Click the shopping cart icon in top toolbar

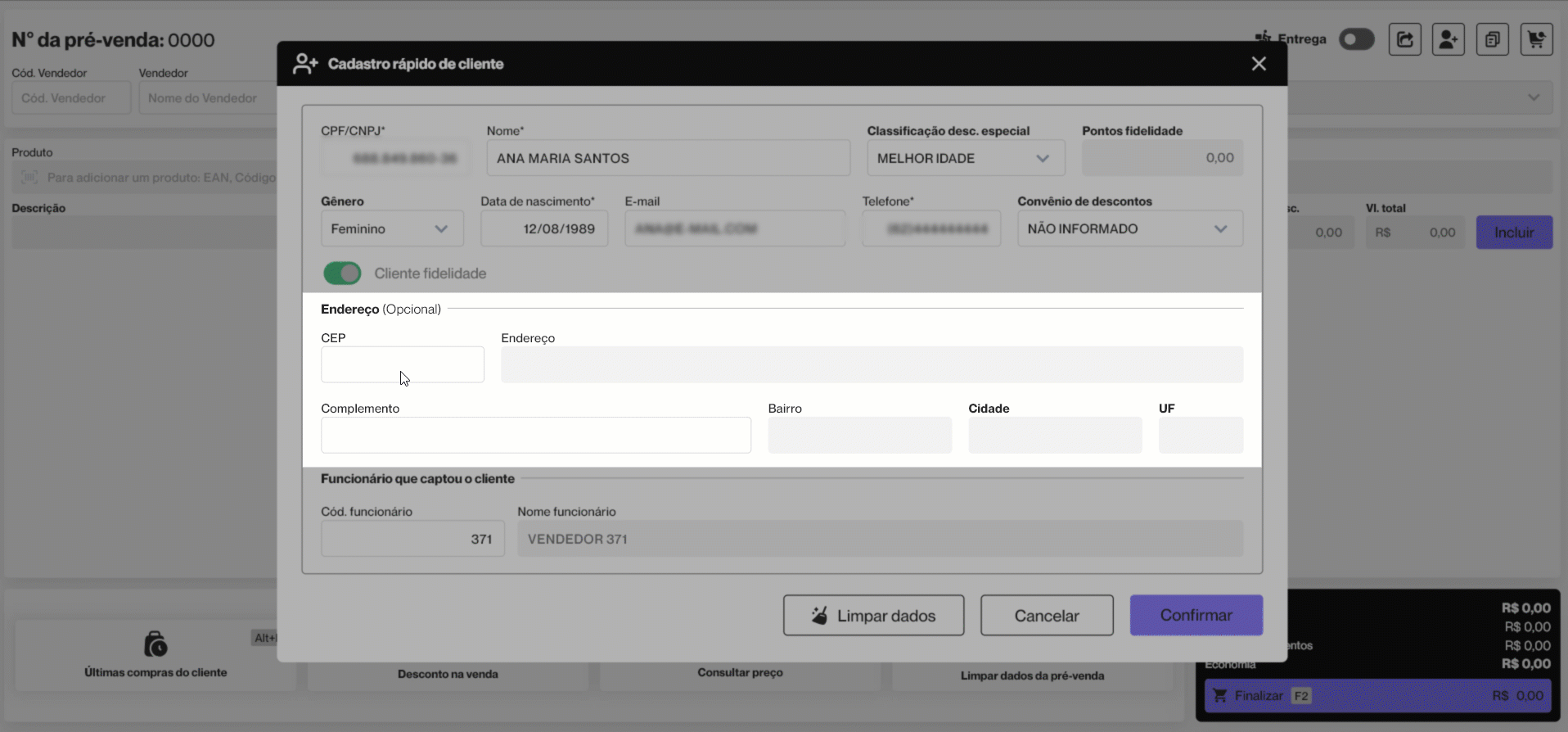pos(1536,39)
